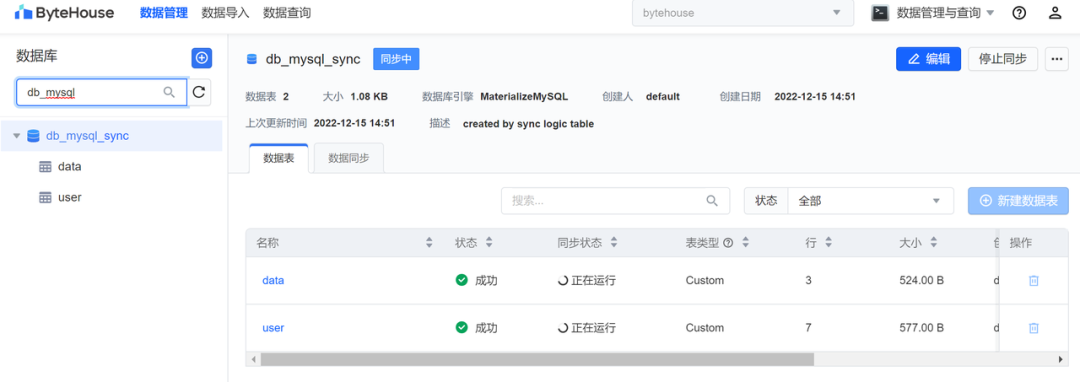Switch to the 数据同步 tab
This screenshot has height=382, width=1080.
point(349,158)
